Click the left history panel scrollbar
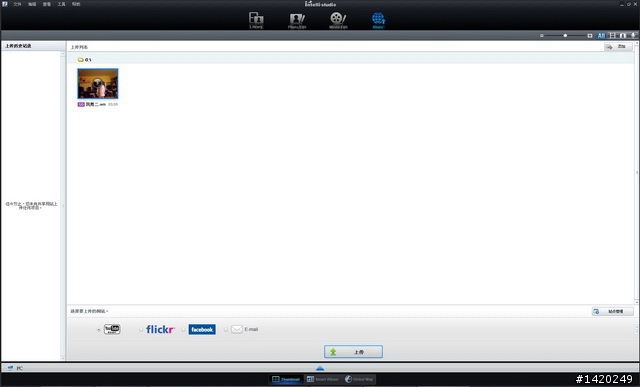Image resolution: width=640 pixels, height=387 pixels. (63, 206)
